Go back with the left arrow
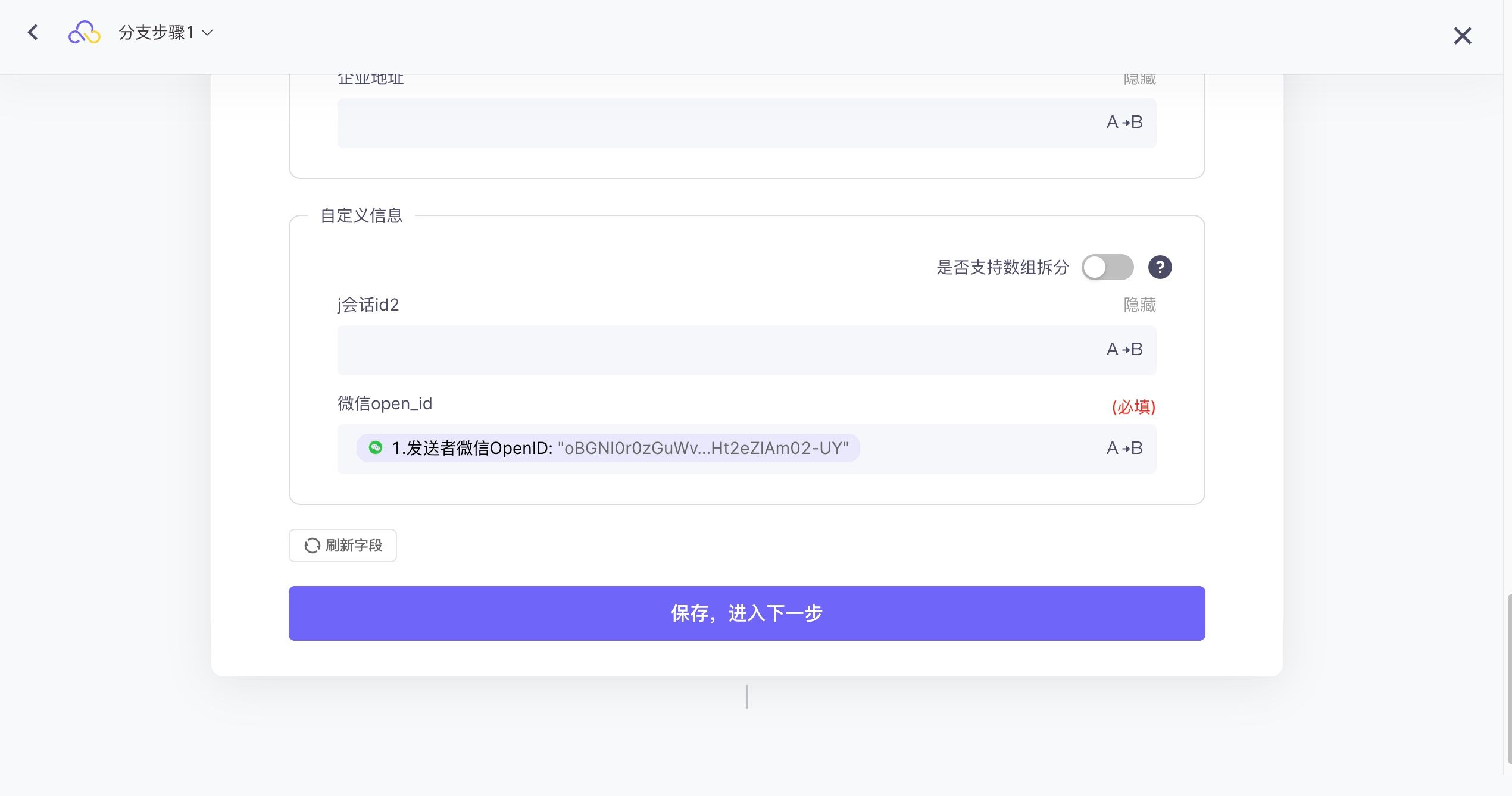1512x796 pixels. click(x=33, y=32)
